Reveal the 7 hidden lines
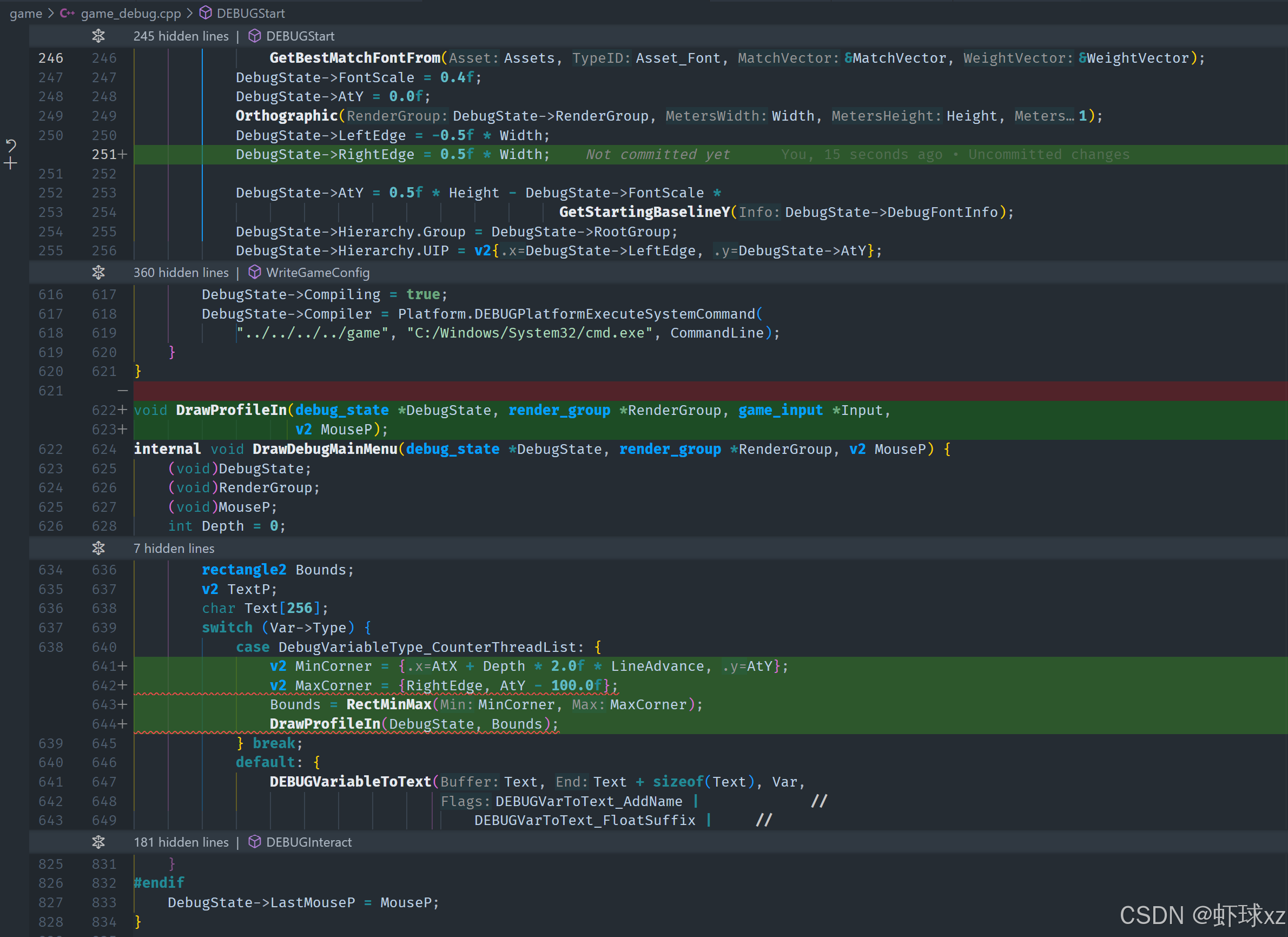 [98, 548]
